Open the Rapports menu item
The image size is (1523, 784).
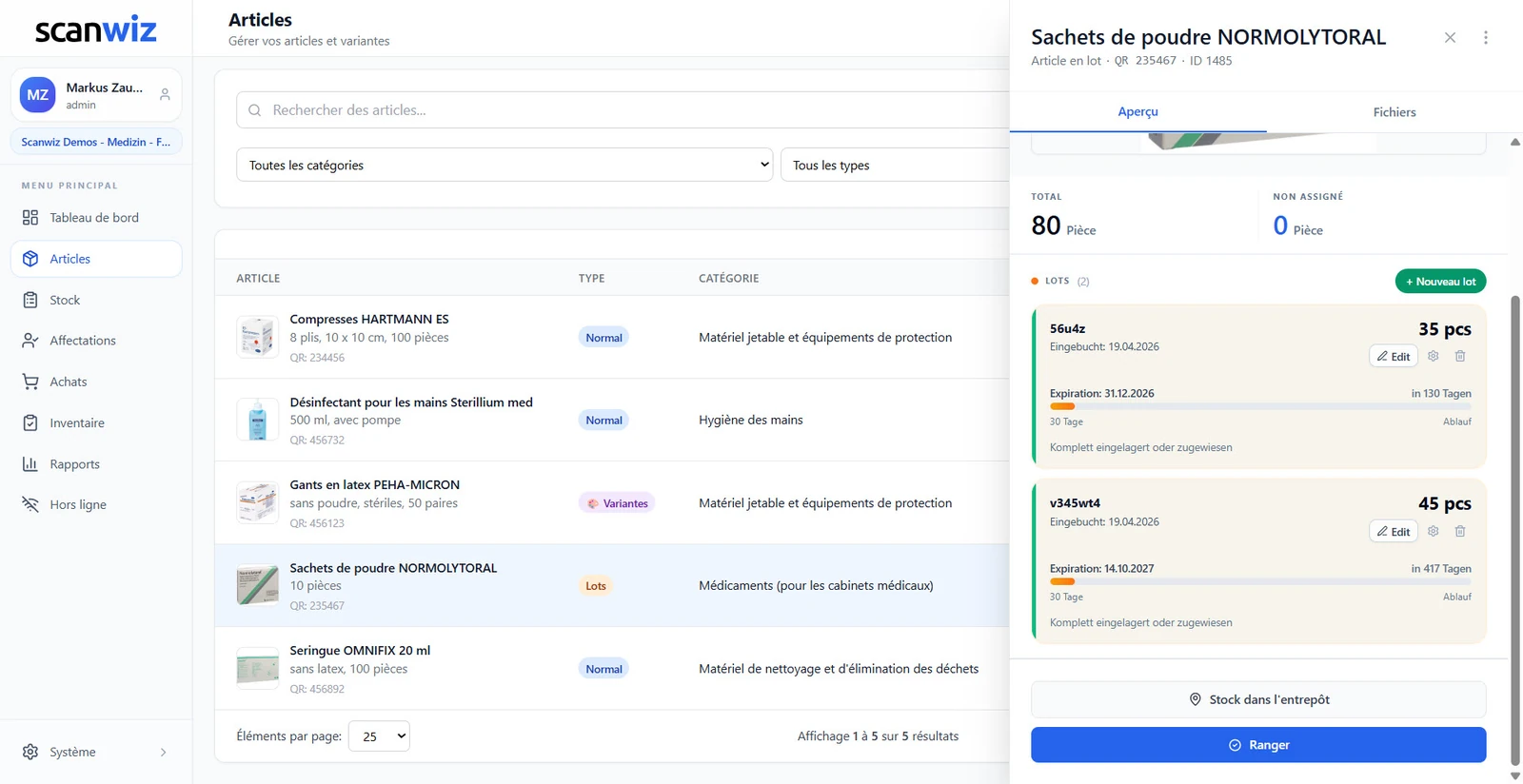click(96, 464)
